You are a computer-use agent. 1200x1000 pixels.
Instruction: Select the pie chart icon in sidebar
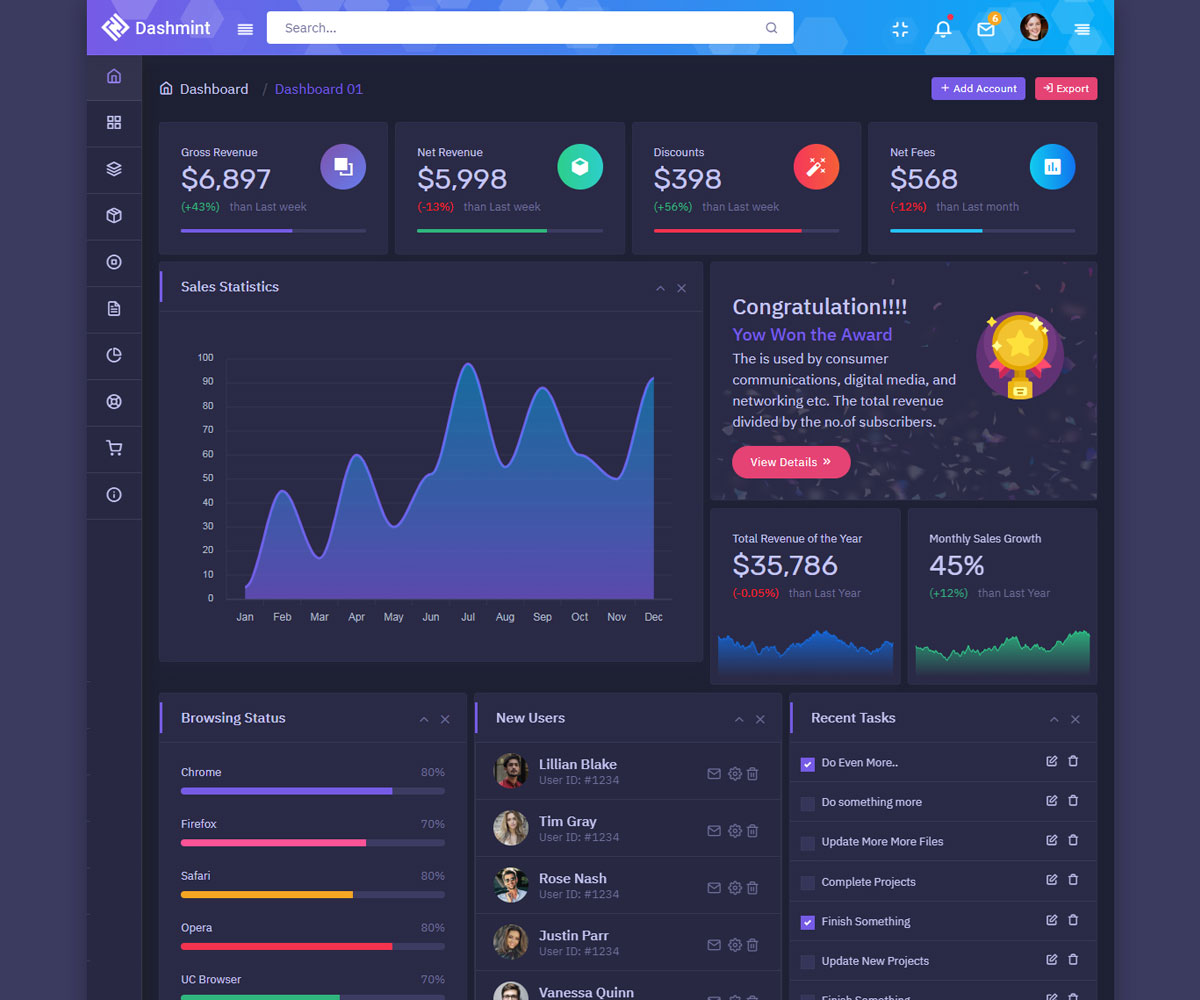pos(114,355)
